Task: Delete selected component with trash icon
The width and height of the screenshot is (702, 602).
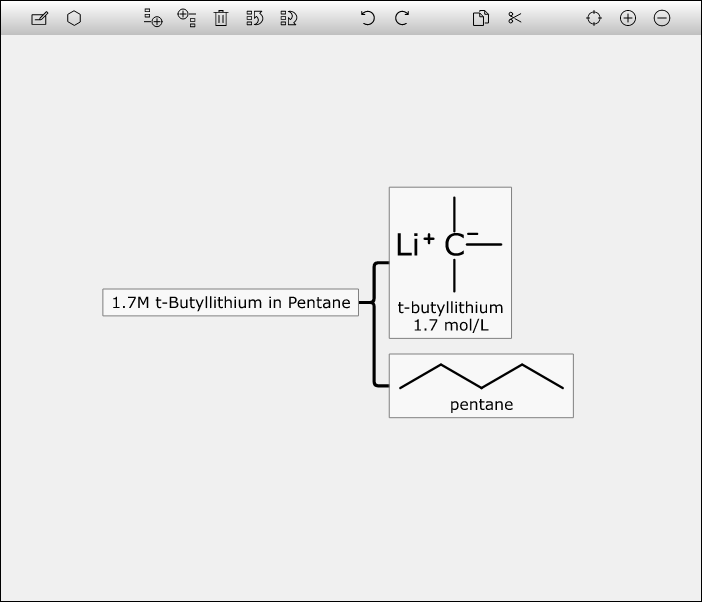Action: [x=221, y=18]
